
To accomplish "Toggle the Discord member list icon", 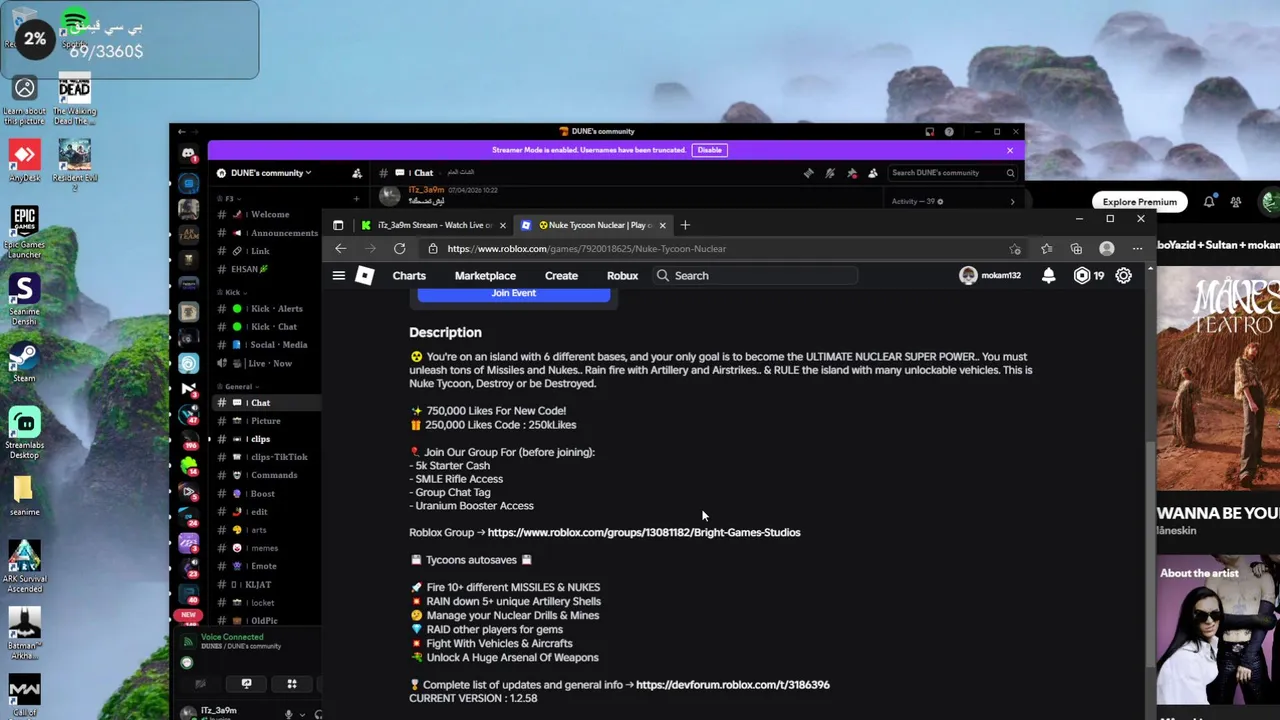I will [x=873, y=173].
